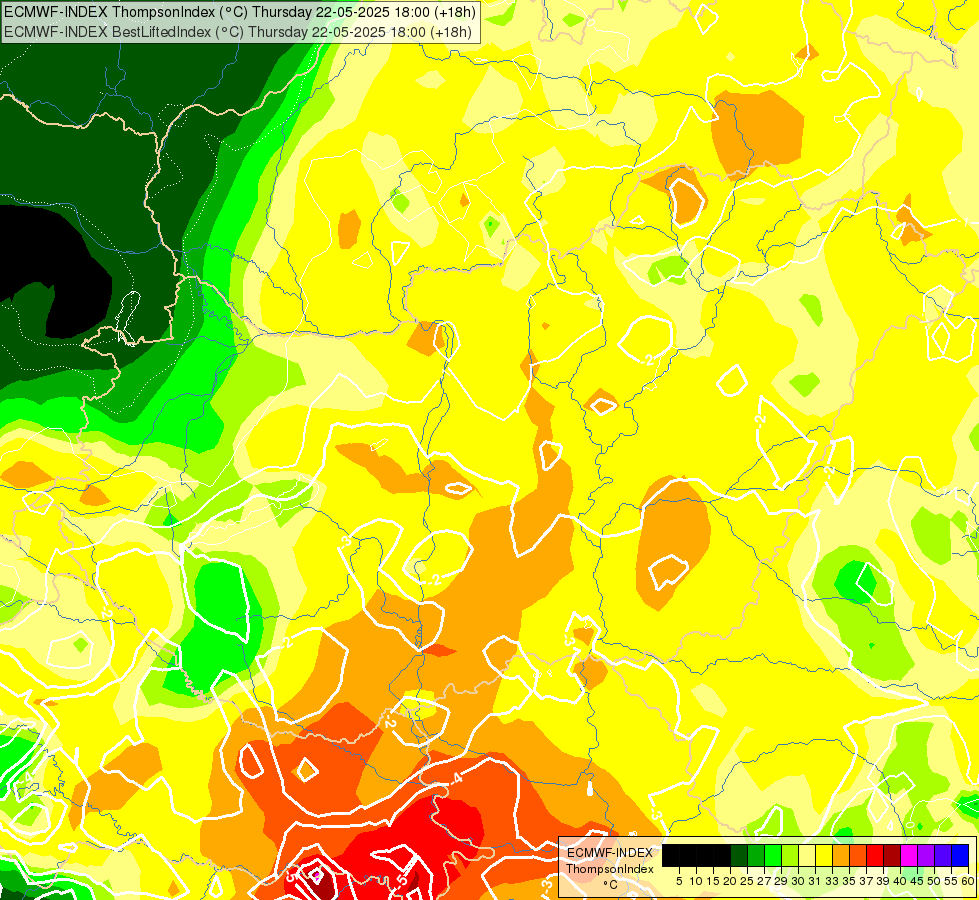Viewport: 979px width, 900px height.
Task: Click the legend tick label 39
Action: [883, 882]
